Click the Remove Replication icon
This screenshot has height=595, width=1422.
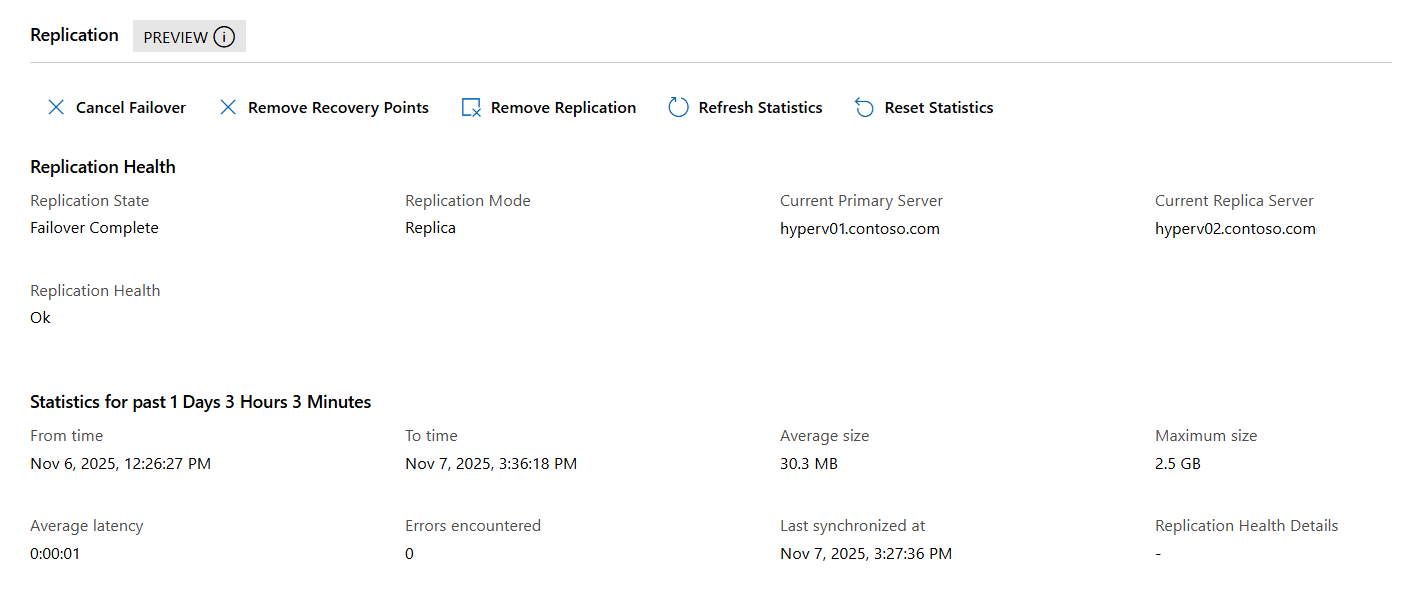[x=471, y=107]
